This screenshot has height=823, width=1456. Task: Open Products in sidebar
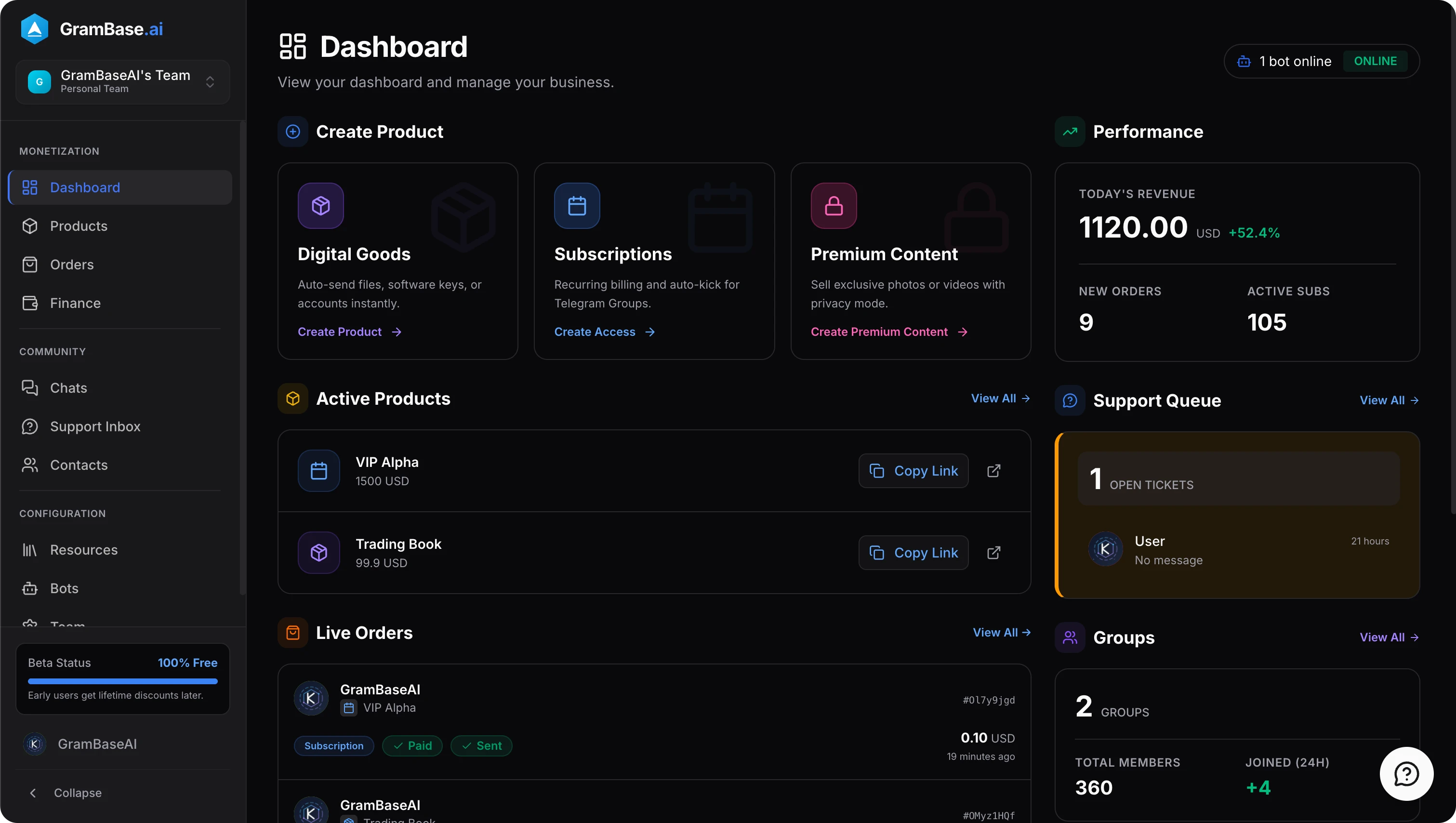tap(79, 226)
